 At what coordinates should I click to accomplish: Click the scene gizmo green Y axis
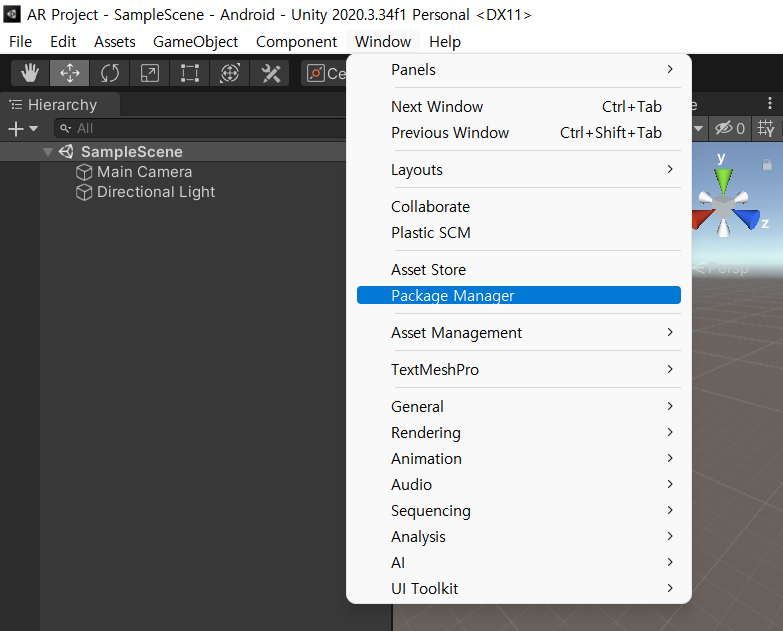723,181
